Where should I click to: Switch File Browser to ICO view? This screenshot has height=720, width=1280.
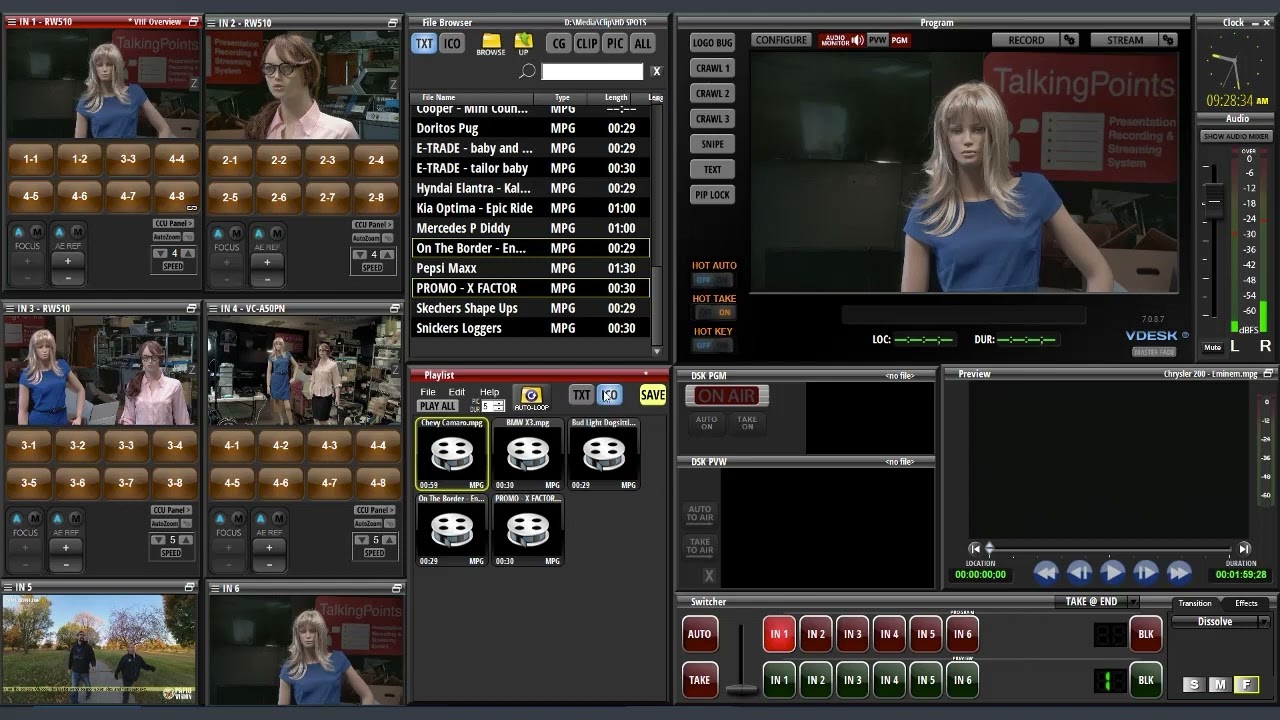(452, 44)
